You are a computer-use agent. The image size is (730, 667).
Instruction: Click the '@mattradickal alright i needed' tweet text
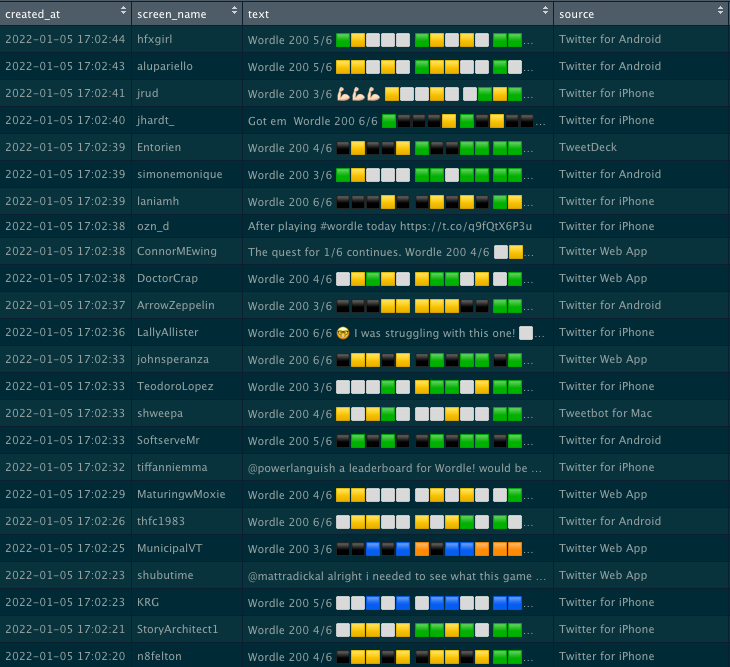click(x=397, y=576)
